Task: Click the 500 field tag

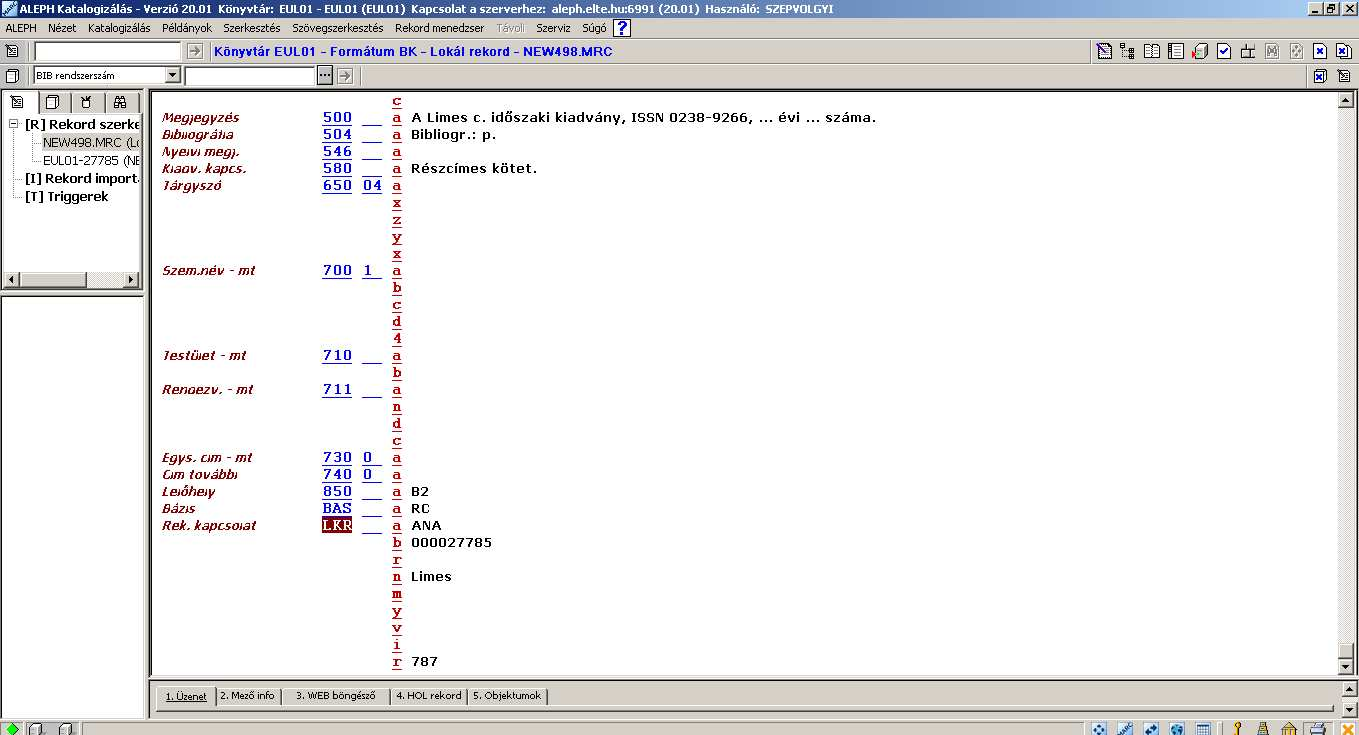Action: point(337,118)
